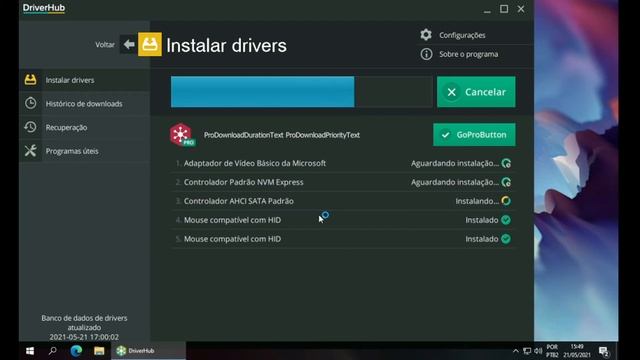Open notification center icon
This screenshot has width=640, height=360.
click(x=604, y=351)
